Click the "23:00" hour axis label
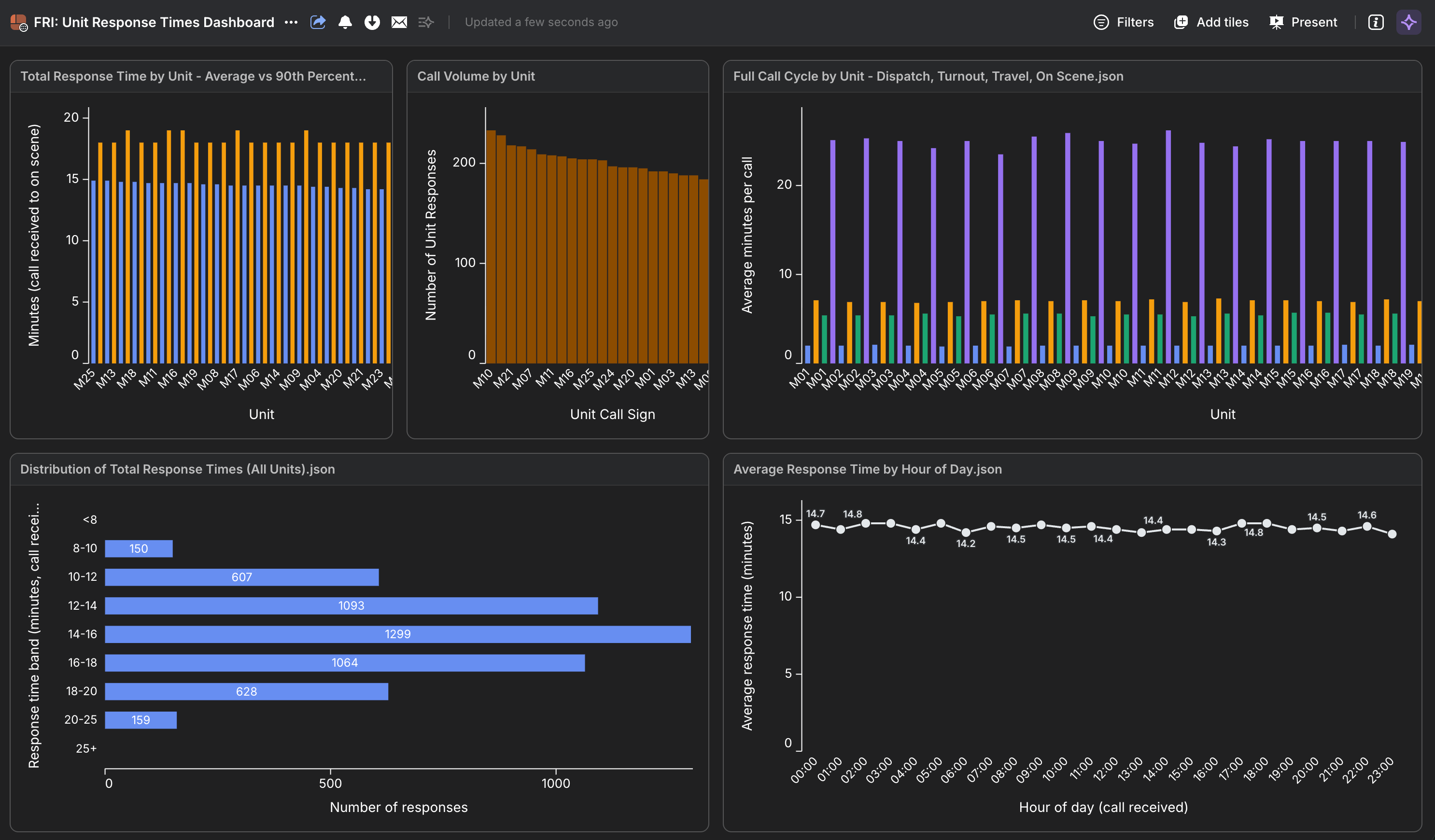1435x840 pixels. point(1380,770)
